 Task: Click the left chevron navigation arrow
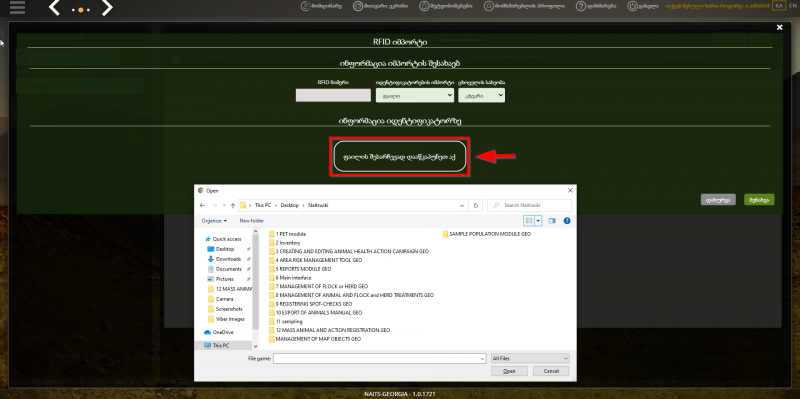[55, 8]
